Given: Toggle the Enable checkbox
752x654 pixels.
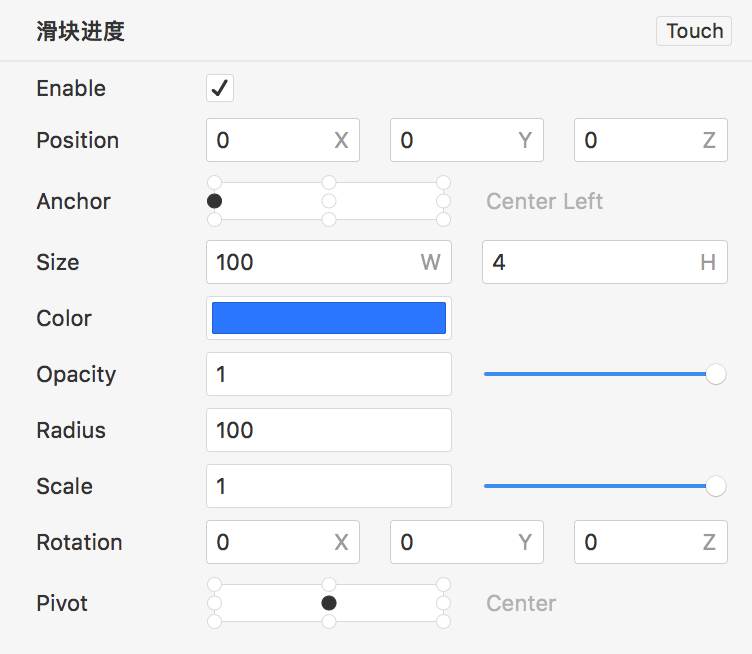Looking at the screenshot, I should (x=220, y=88).
